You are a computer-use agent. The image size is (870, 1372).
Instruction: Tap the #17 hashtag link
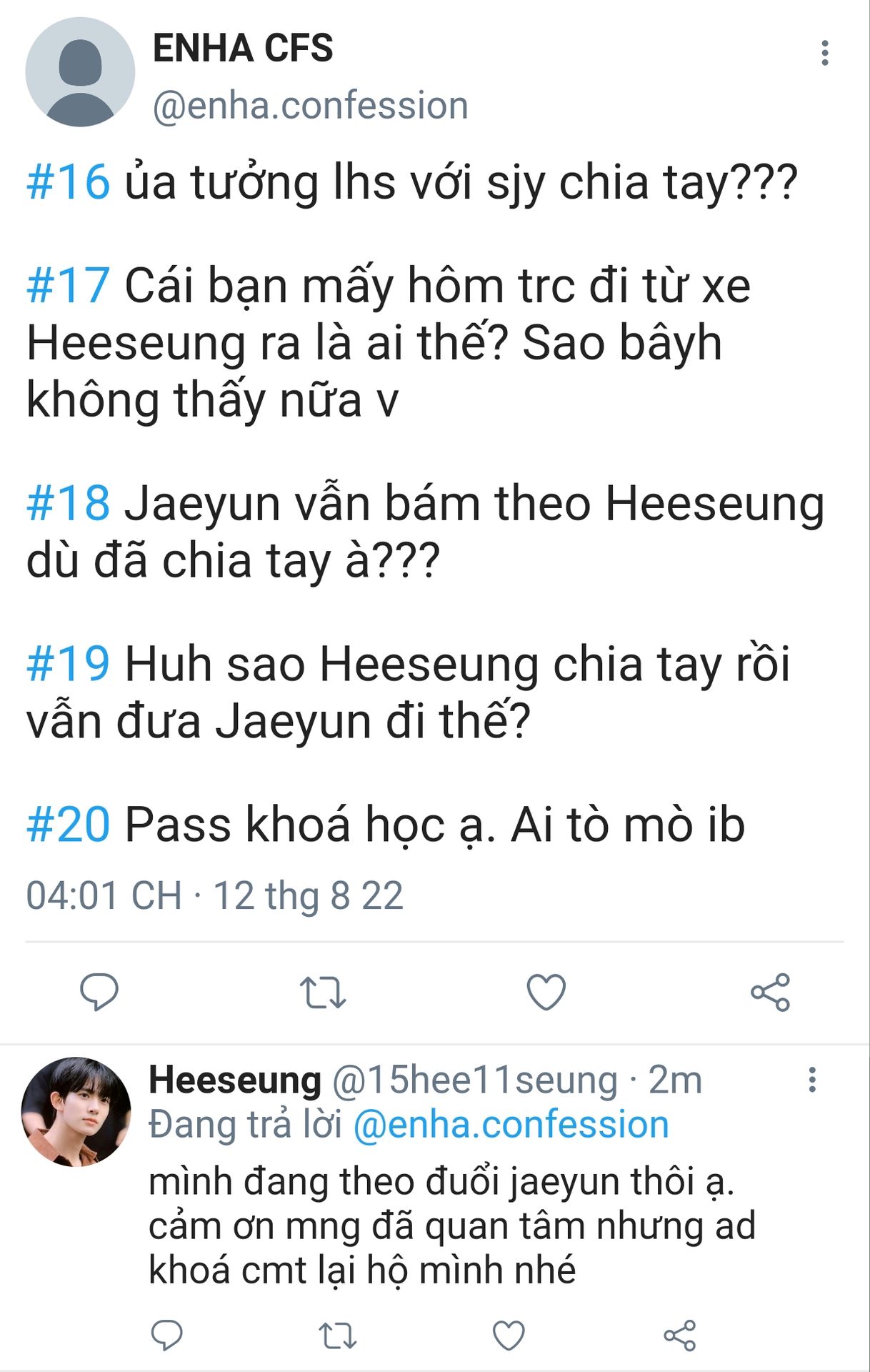pyautogui.click(x=69, y=285)
